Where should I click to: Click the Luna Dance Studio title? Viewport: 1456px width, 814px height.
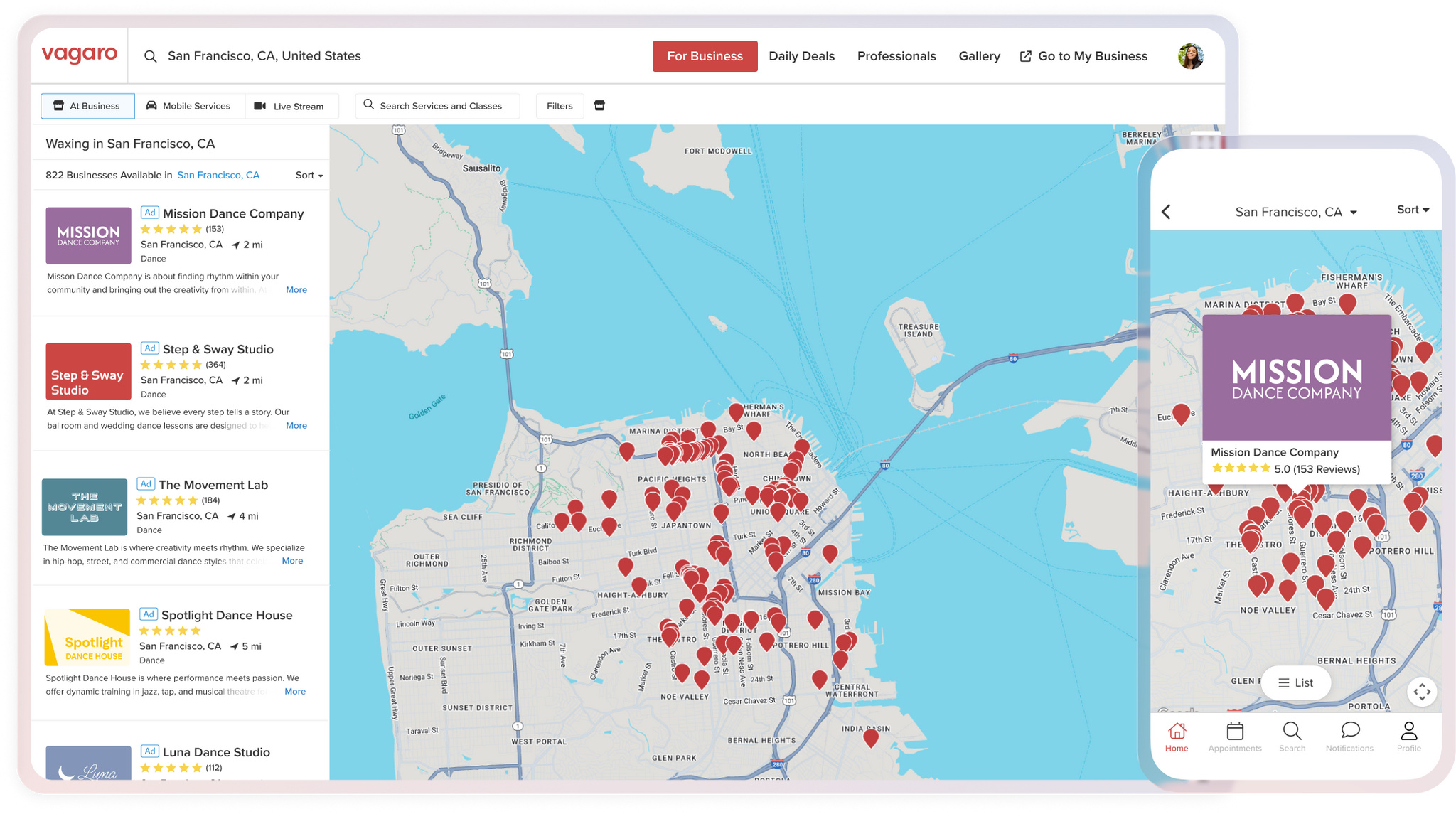pyautogui.click(x=216, y=752)
